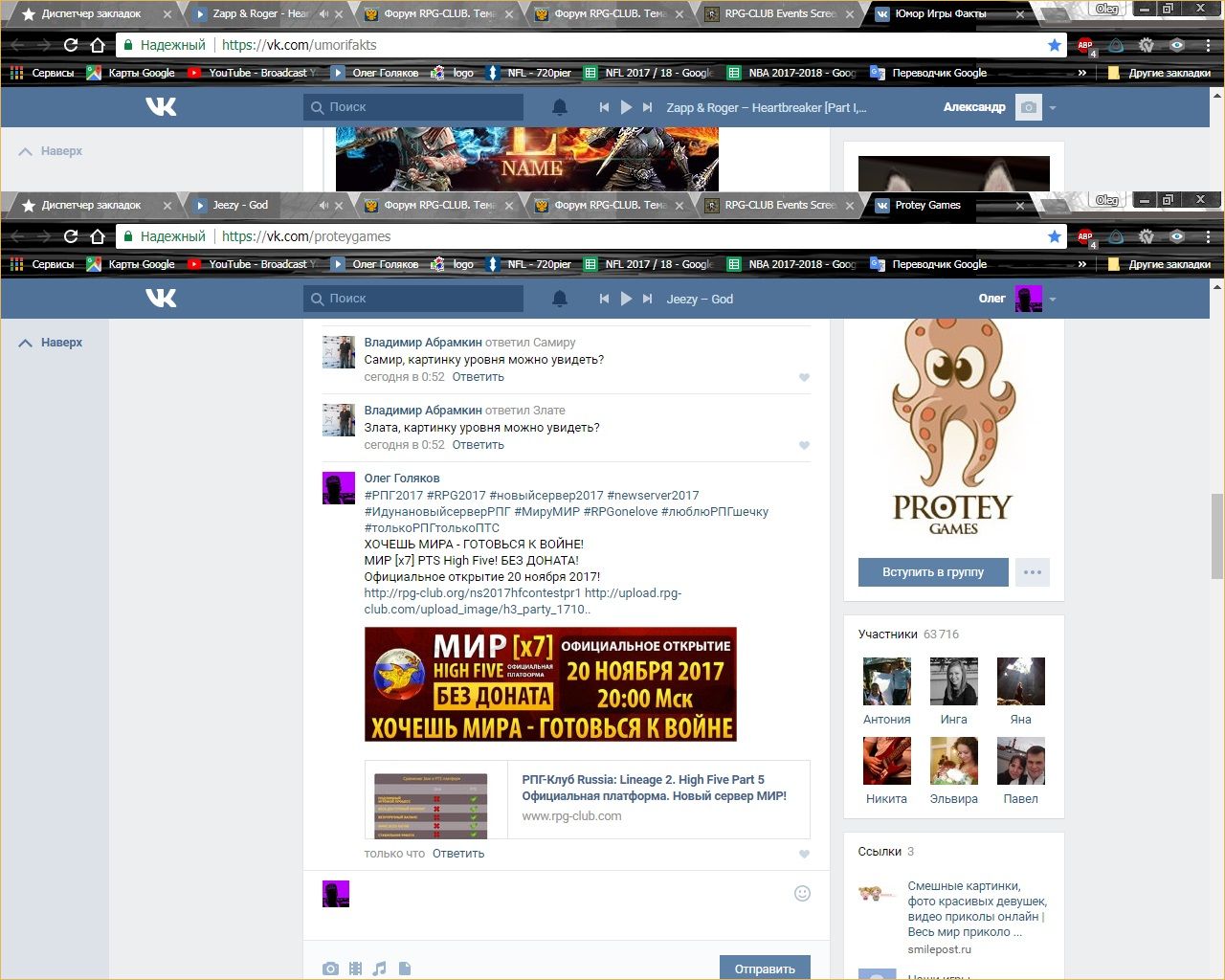The image size is (1225, 980).
Task: Open member Павел's avatar
Action: (x=1020, y=761)
